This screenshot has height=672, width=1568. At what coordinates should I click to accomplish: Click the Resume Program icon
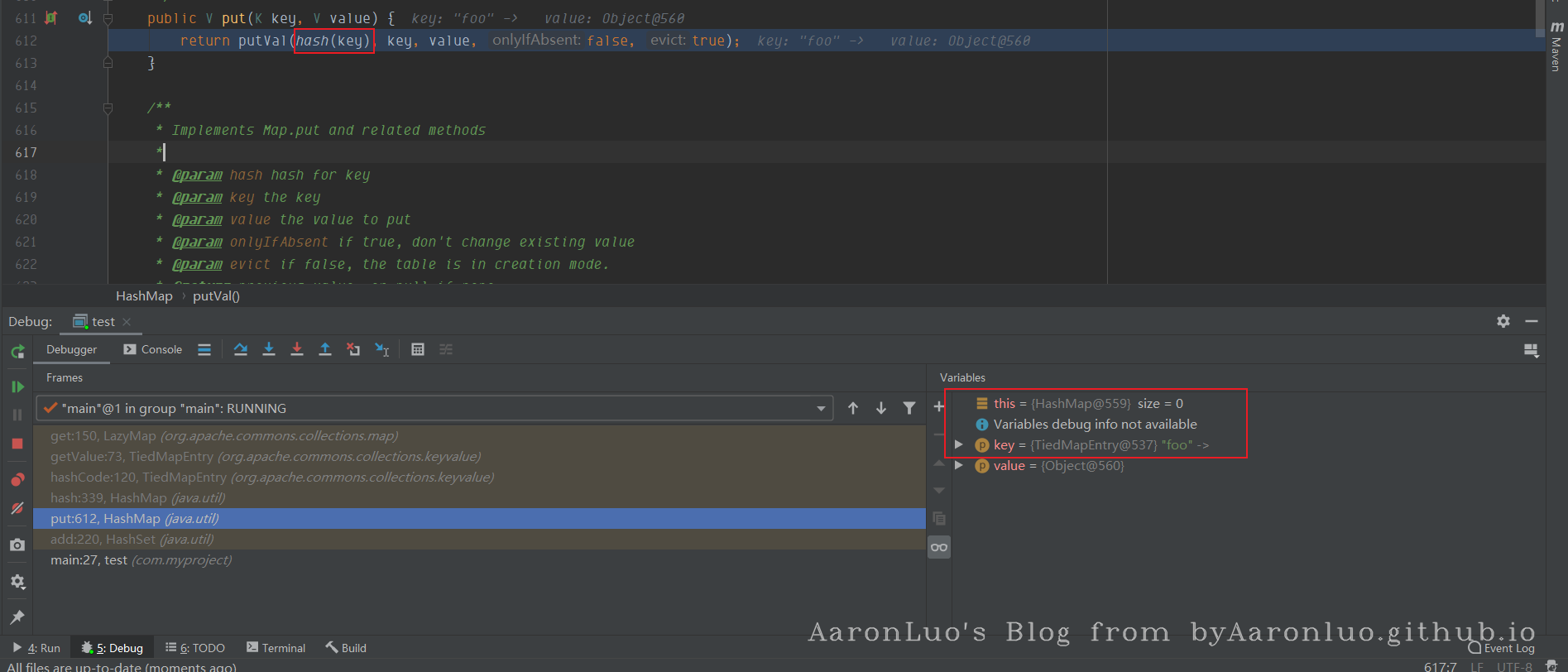(17, 386)
